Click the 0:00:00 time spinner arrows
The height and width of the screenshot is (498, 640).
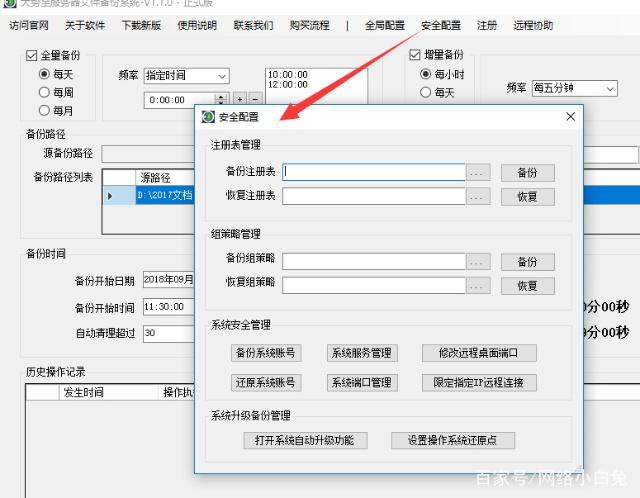[221, 100]
